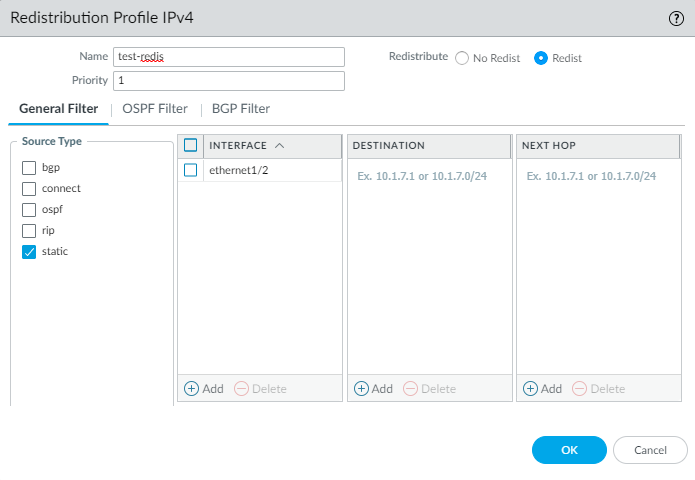This screenshot has height=480, width=695.
Task: Click Delete icon under Next Hop list
Action: click(580, 389)
